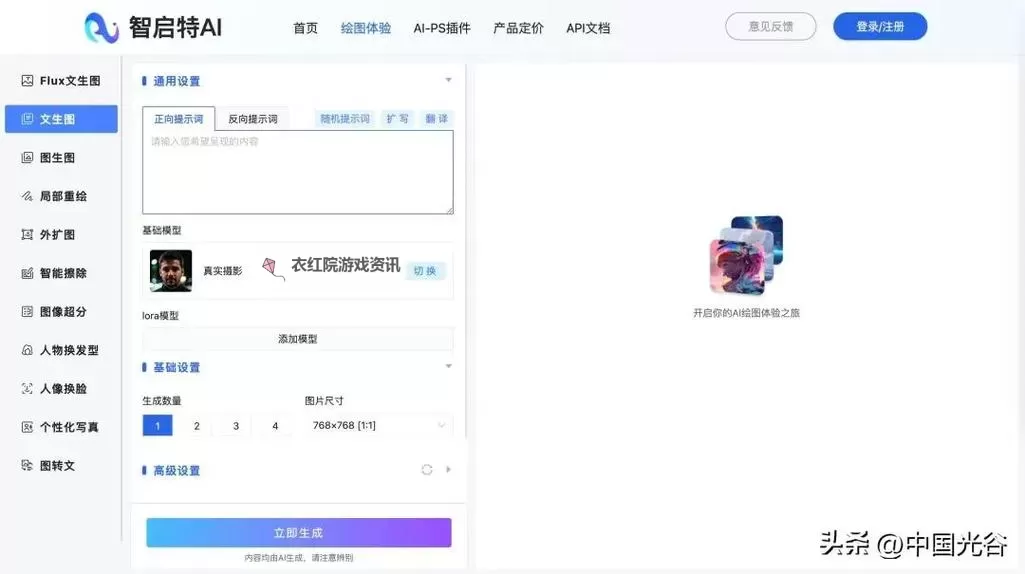Collapse the 基础设置 section arrow
This screenshot has height=574, width=1025.
[448, 366]
